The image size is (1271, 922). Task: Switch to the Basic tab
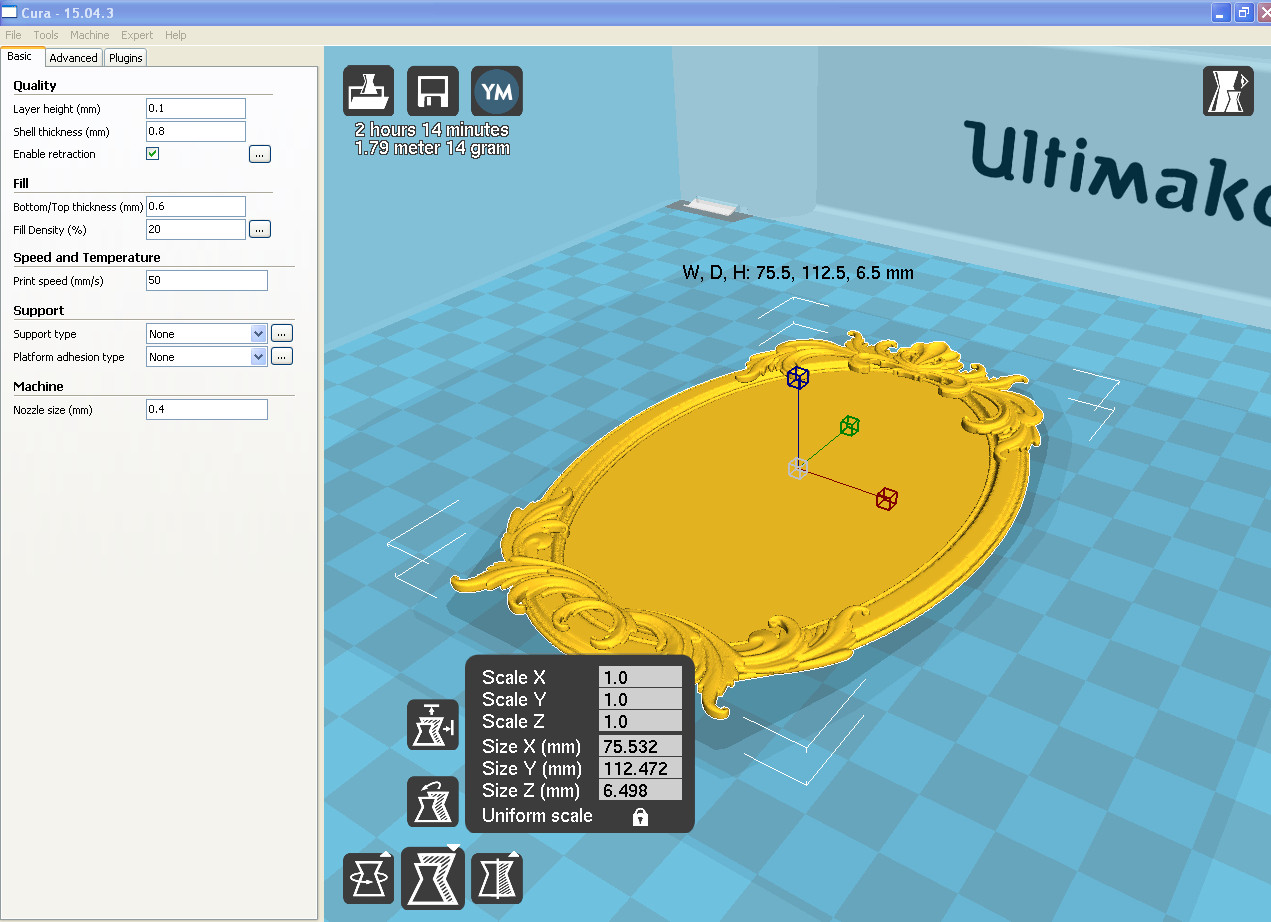click(x=20, y=57)
